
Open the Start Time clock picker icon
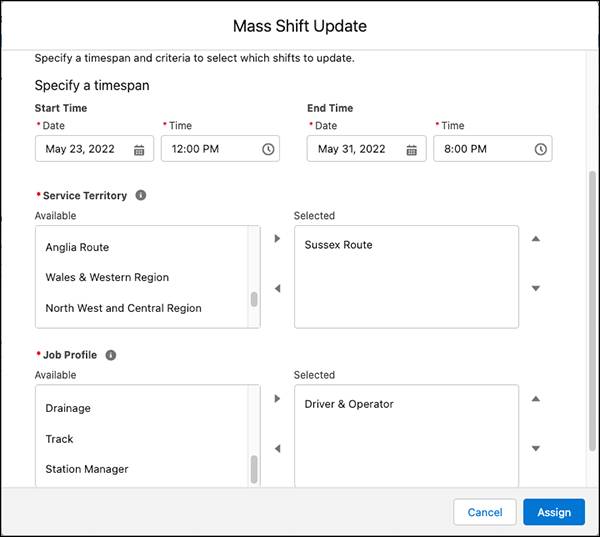pyautogui.click(x=268, y=149)
